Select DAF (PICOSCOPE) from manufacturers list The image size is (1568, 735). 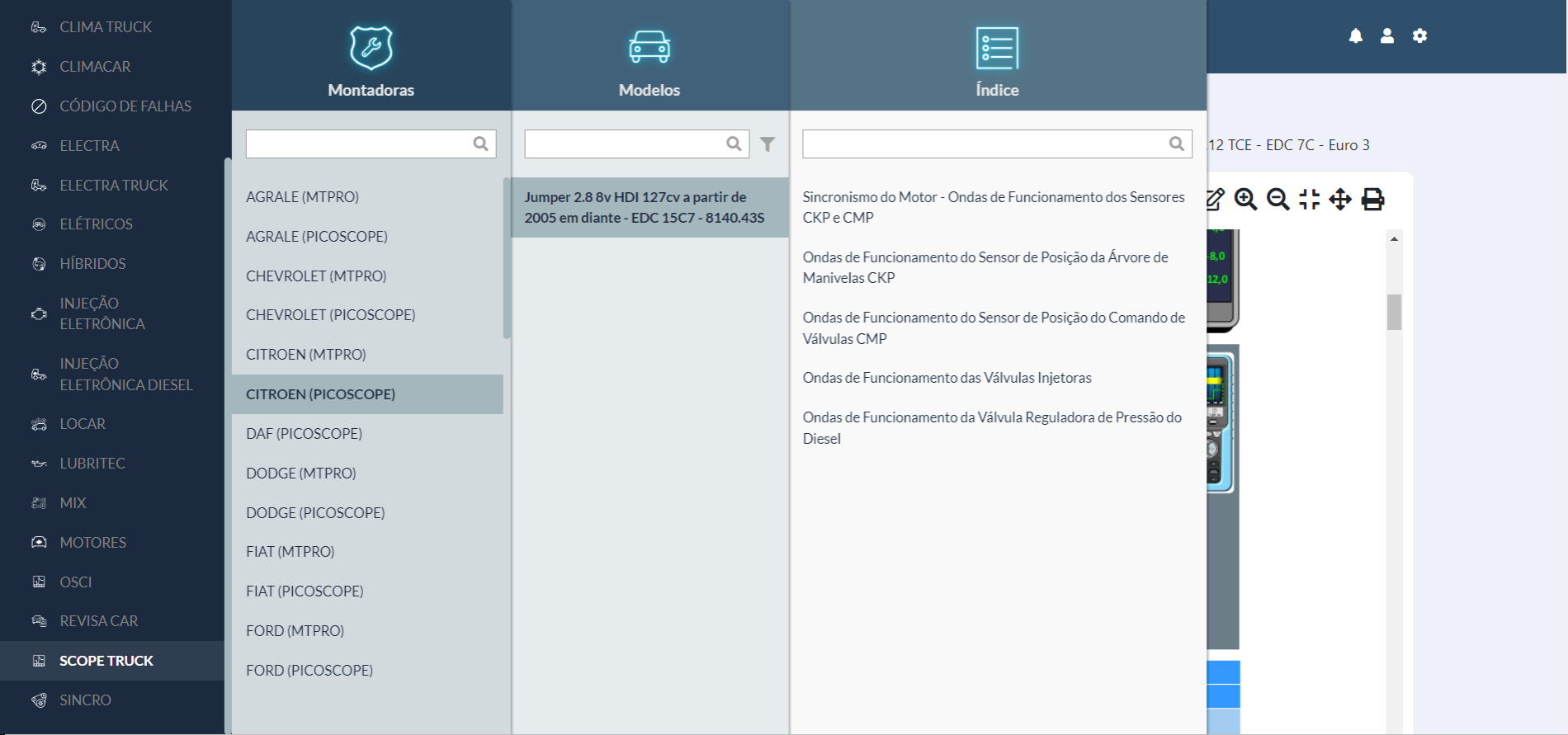304,434
